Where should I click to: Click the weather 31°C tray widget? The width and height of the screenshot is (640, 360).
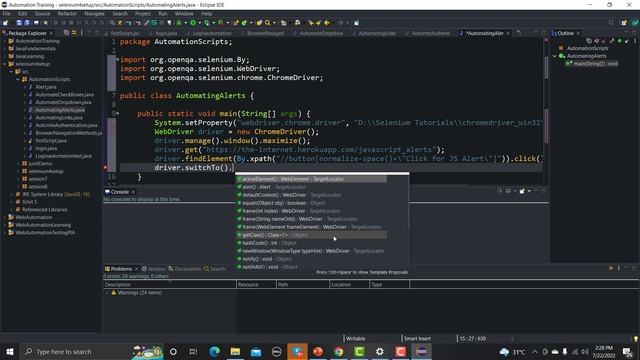[513, 351]
